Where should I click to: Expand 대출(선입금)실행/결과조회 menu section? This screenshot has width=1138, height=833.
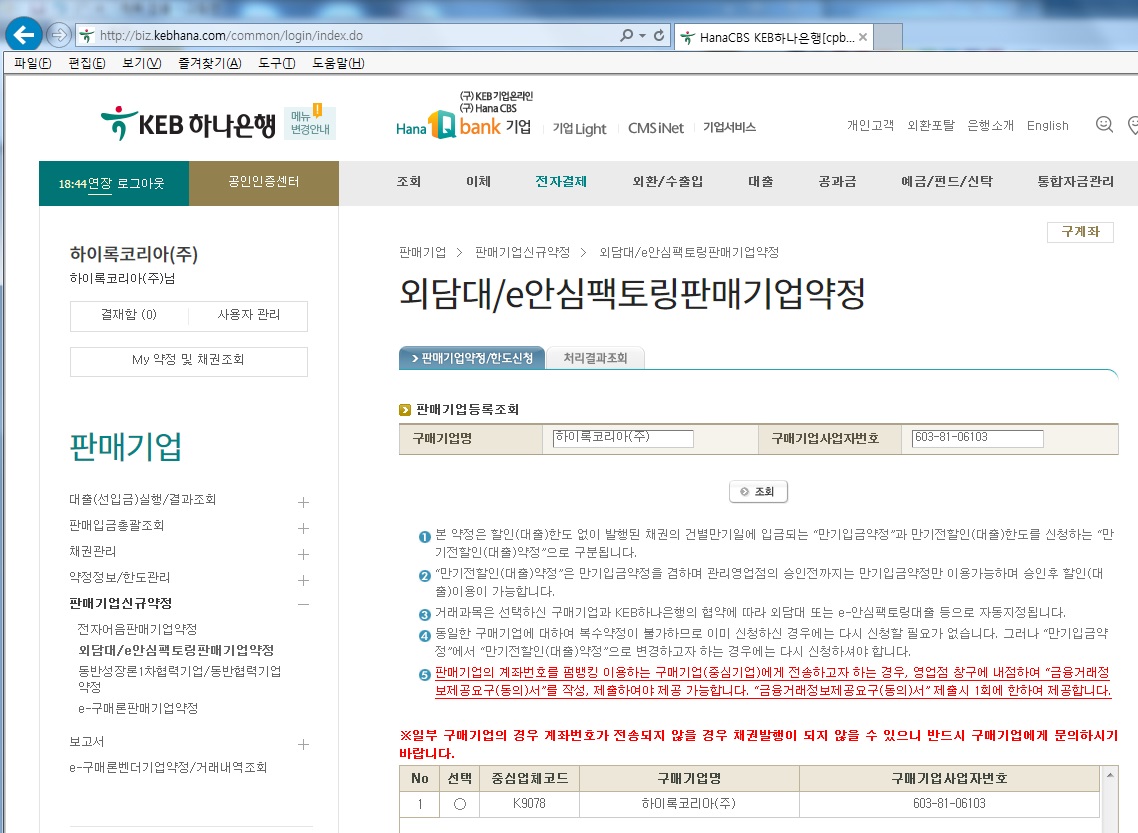(x=303, y=502)
